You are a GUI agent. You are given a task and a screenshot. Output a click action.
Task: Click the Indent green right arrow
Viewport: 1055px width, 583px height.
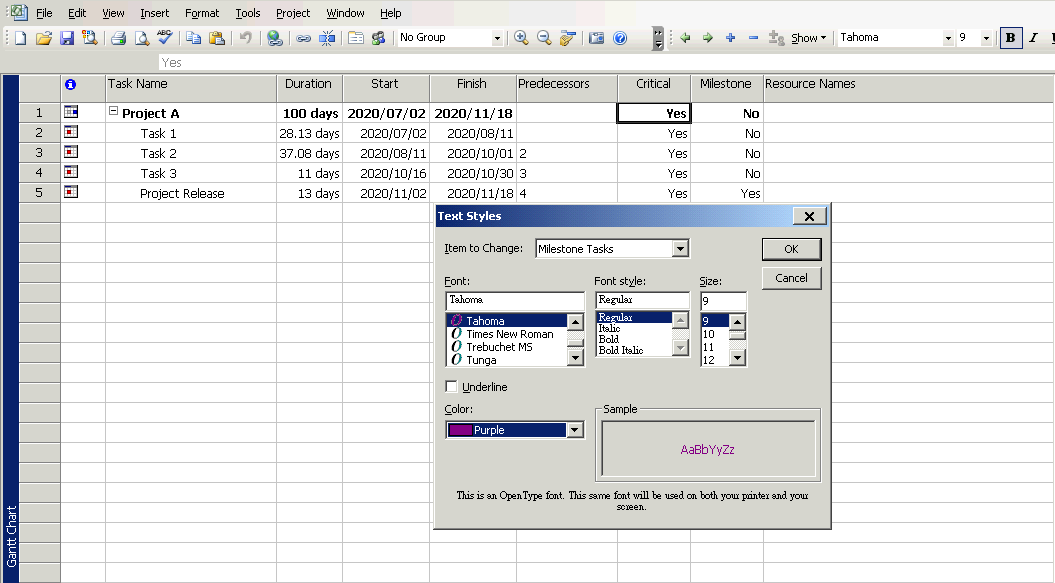click(708, 38)
